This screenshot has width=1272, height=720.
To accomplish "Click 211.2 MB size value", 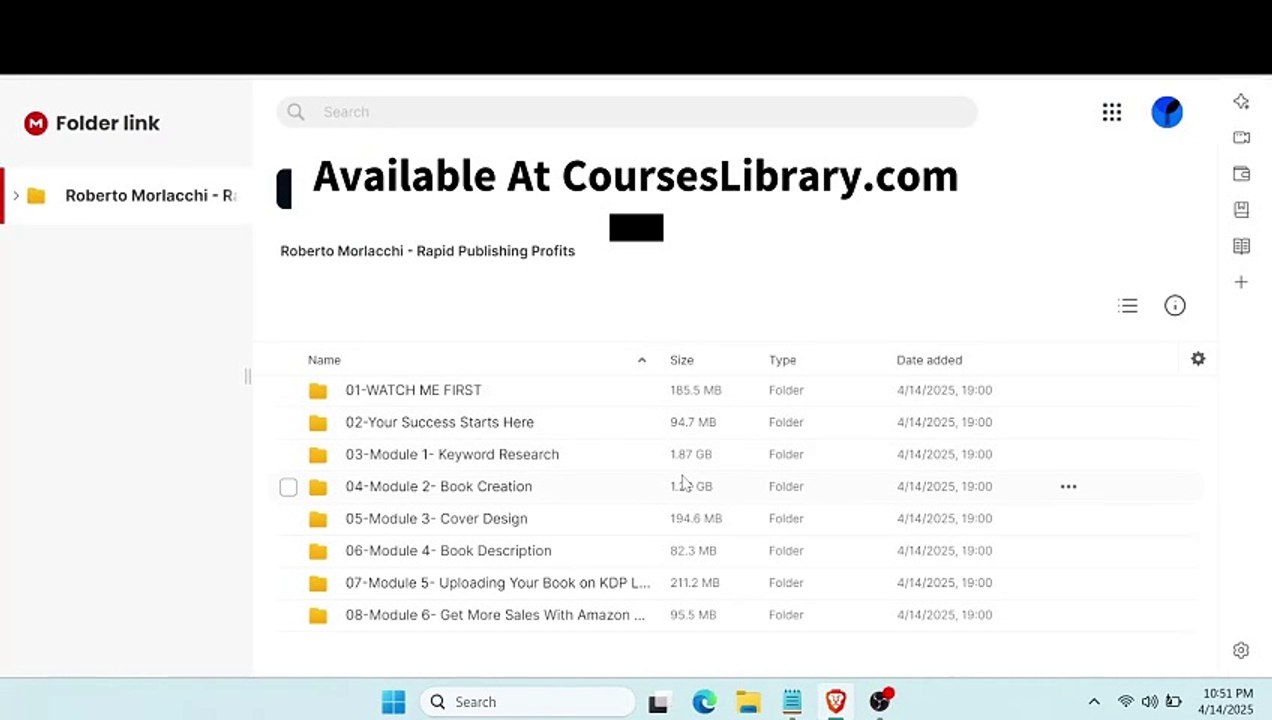I will coord(695,583).
